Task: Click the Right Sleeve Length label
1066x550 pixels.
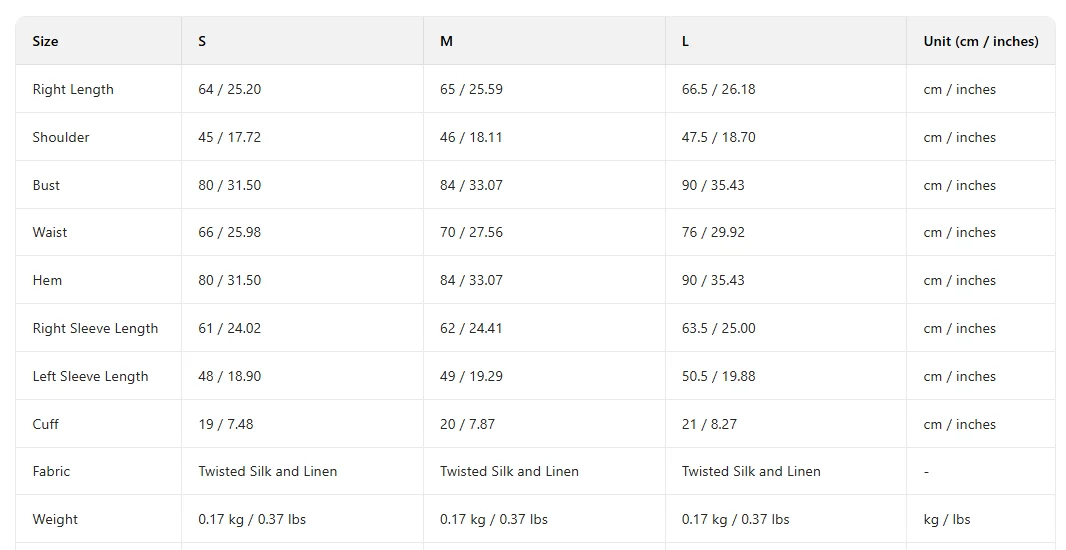Action: [x=95, y=328]
